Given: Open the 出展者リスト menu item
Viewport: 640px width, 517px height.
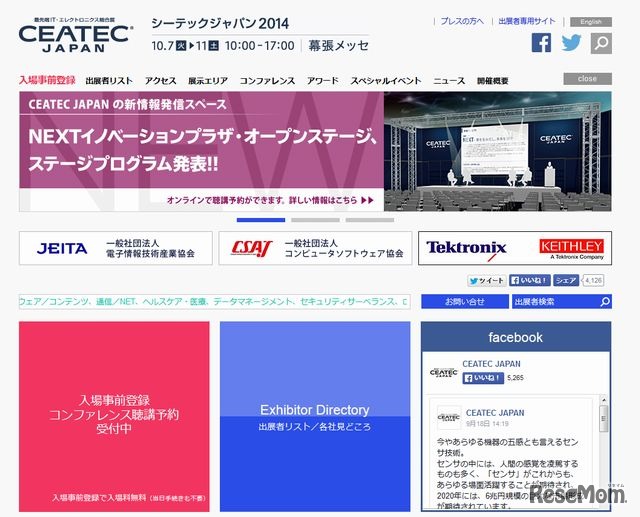Looking at the screenshot, I should [x=109, y=81].
